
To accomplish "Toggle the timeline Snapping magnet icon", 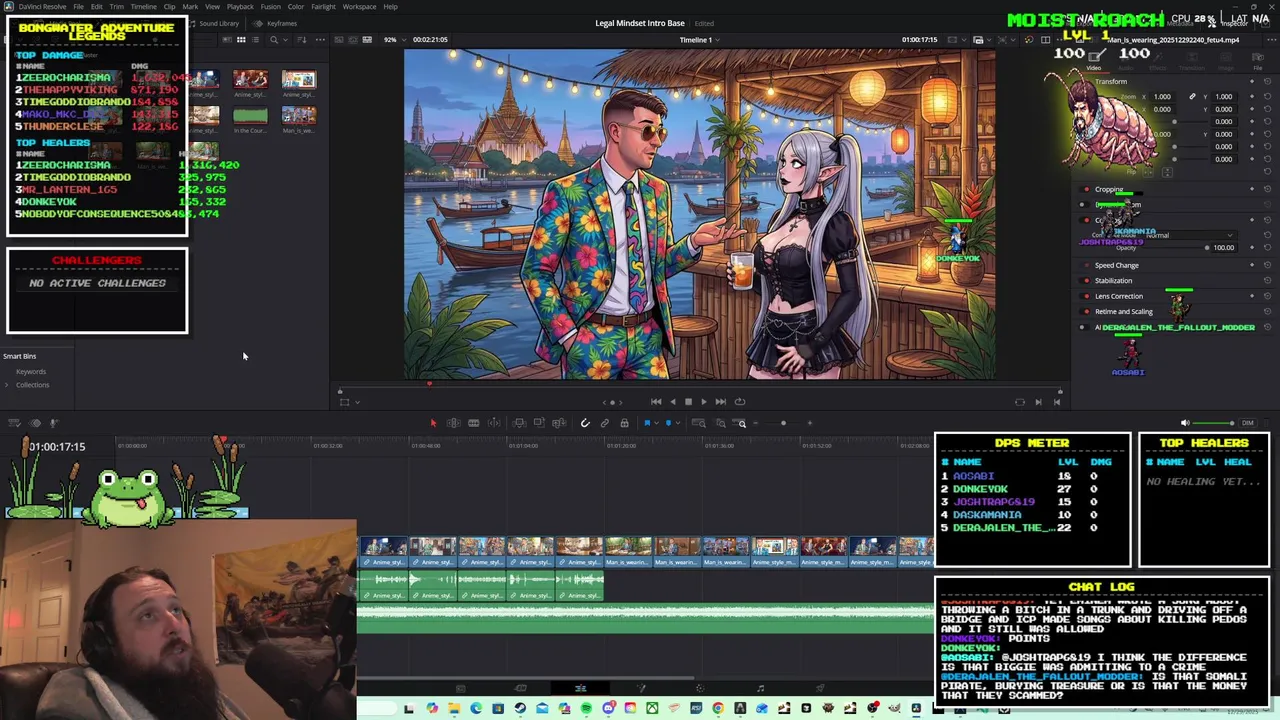I will pyautogui.click(x=585, y=423).
